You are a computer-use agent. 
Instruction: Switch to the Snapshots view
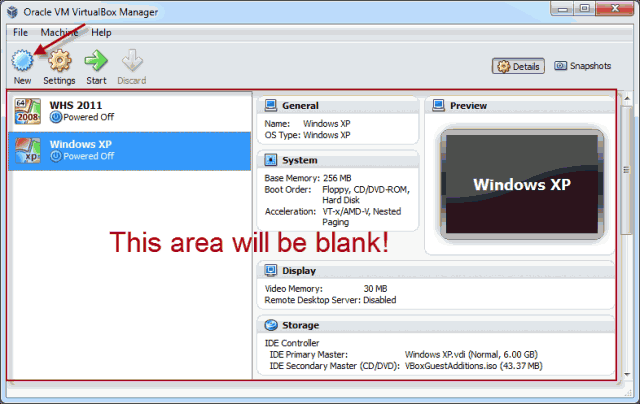coord(582,66)
